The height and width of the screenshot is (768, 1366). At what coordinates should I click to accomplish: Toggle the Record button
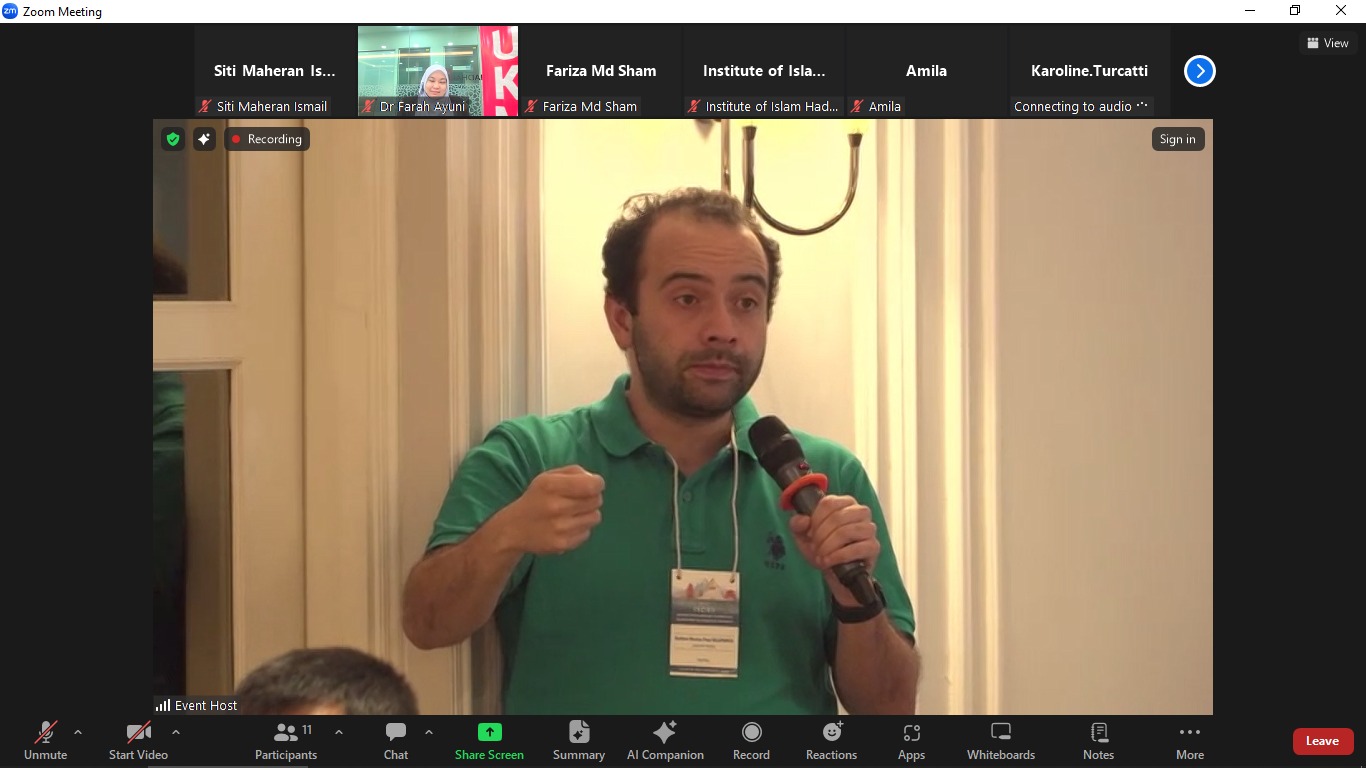pos(751,741)
